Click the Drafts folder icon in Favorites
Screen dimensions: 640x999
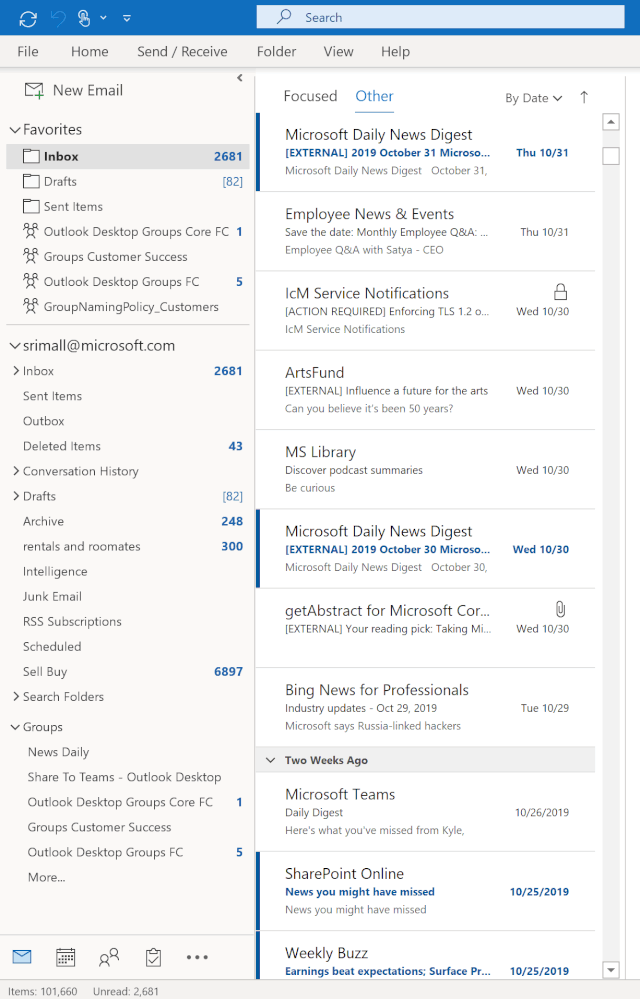(31, 182)
